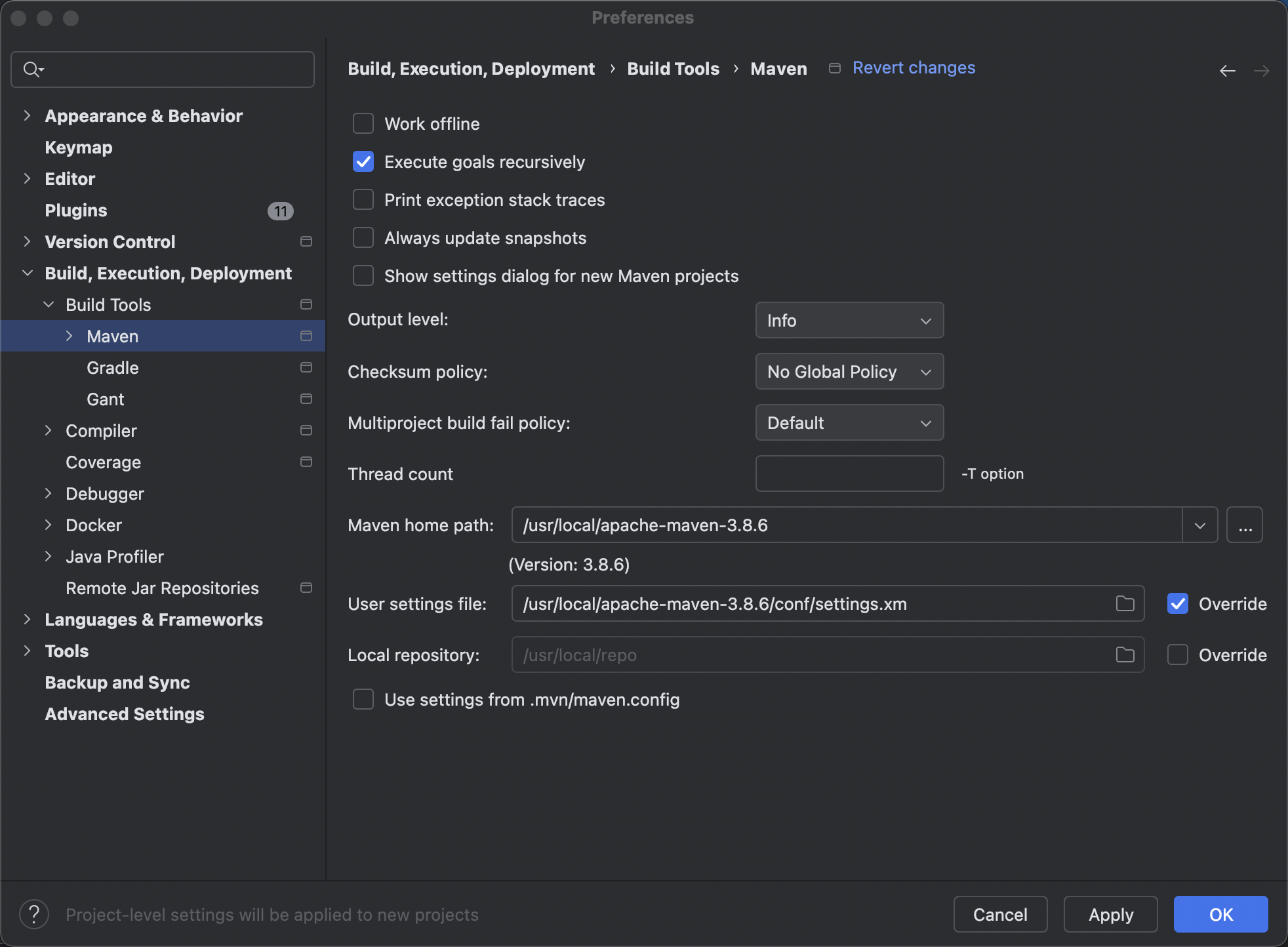Image resolution: width=1288 pixels, height=947 pixels.
Task: Open the Checksum policy dropdown
Action: (849, 371)
